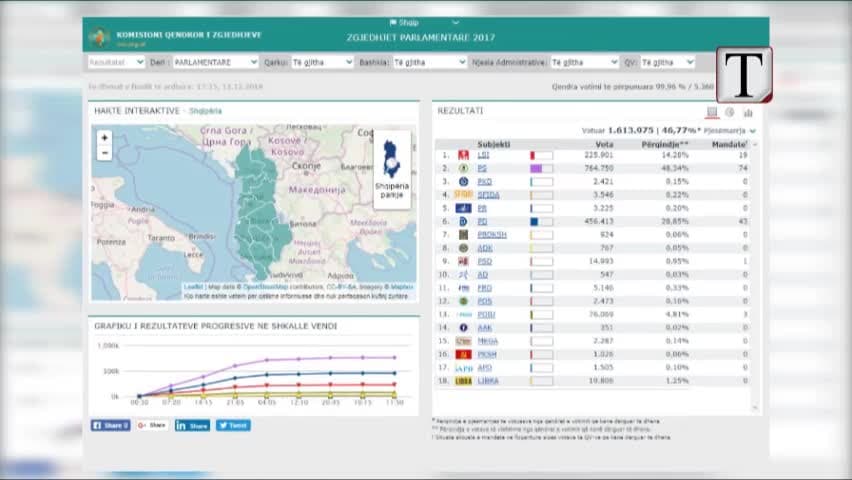This screenshot has width=852, height=480.
Task: Click the MEGA party link
Action: [x=487, y=341]
